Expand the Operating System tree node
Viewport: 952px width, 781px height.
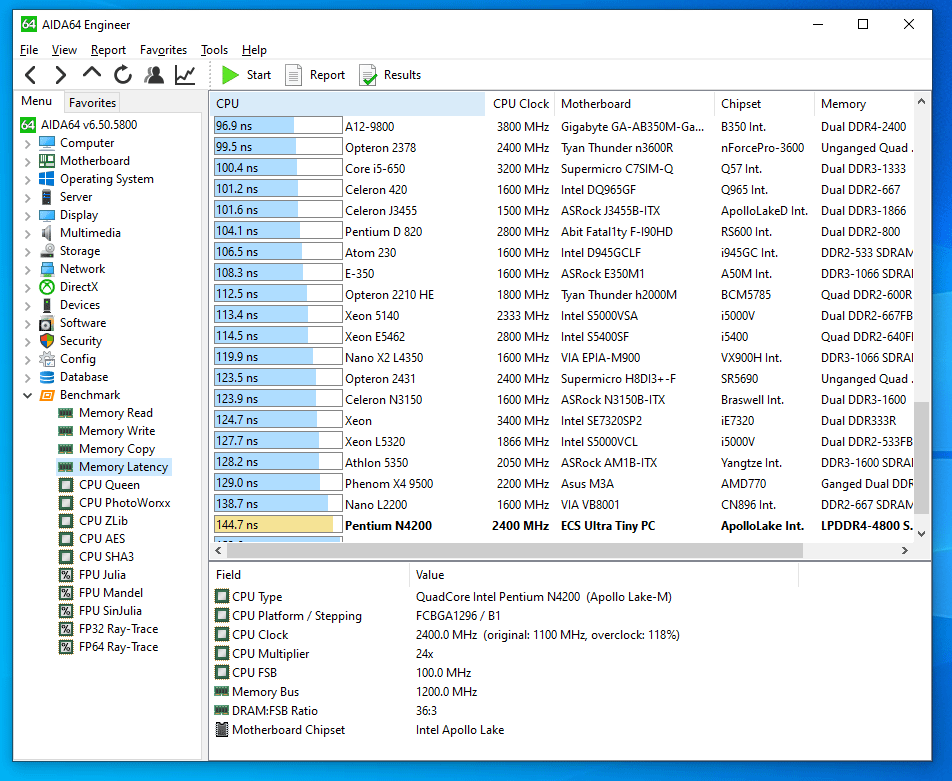pyautogui.click(x=27, y=180)
